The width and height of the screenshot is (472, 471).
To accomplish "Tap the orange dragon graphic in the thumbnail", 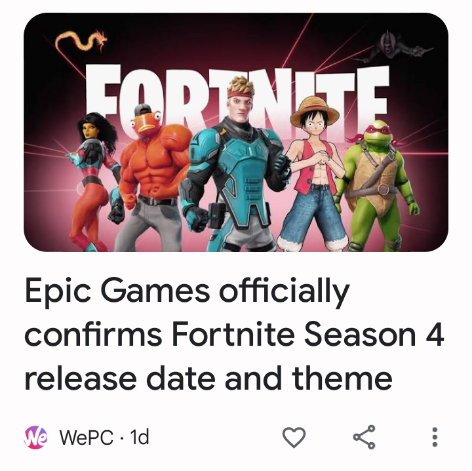I will pos(81,42).
